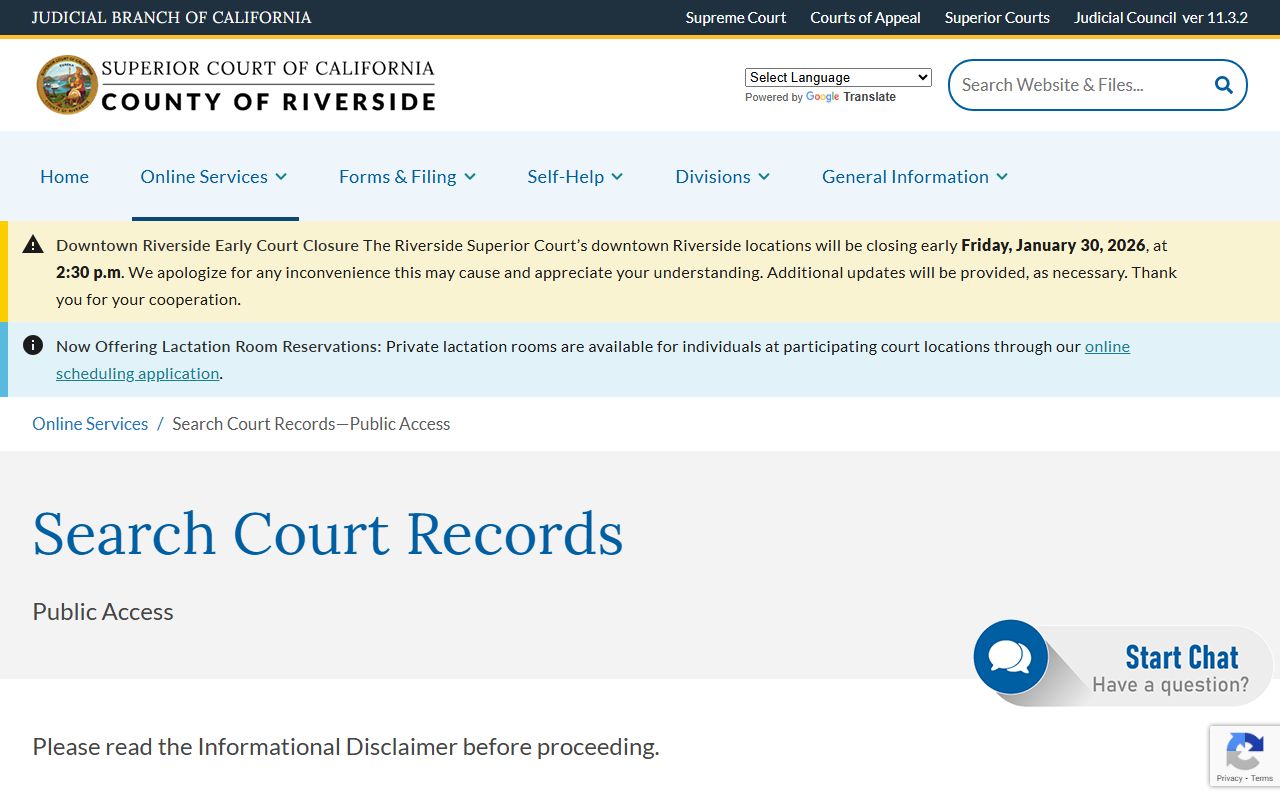Click "Friday, January 30, 2026" bold date text

point(1053,245)
